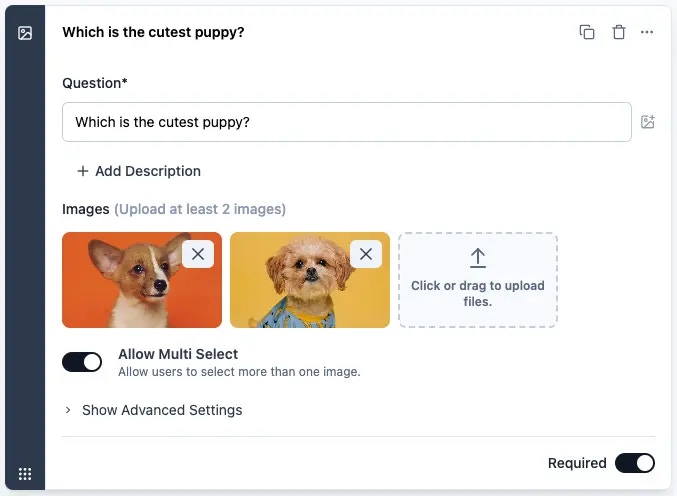677x496 pixels.
Task: Click the chevron beside Advanced Settings
Action: 68,410
